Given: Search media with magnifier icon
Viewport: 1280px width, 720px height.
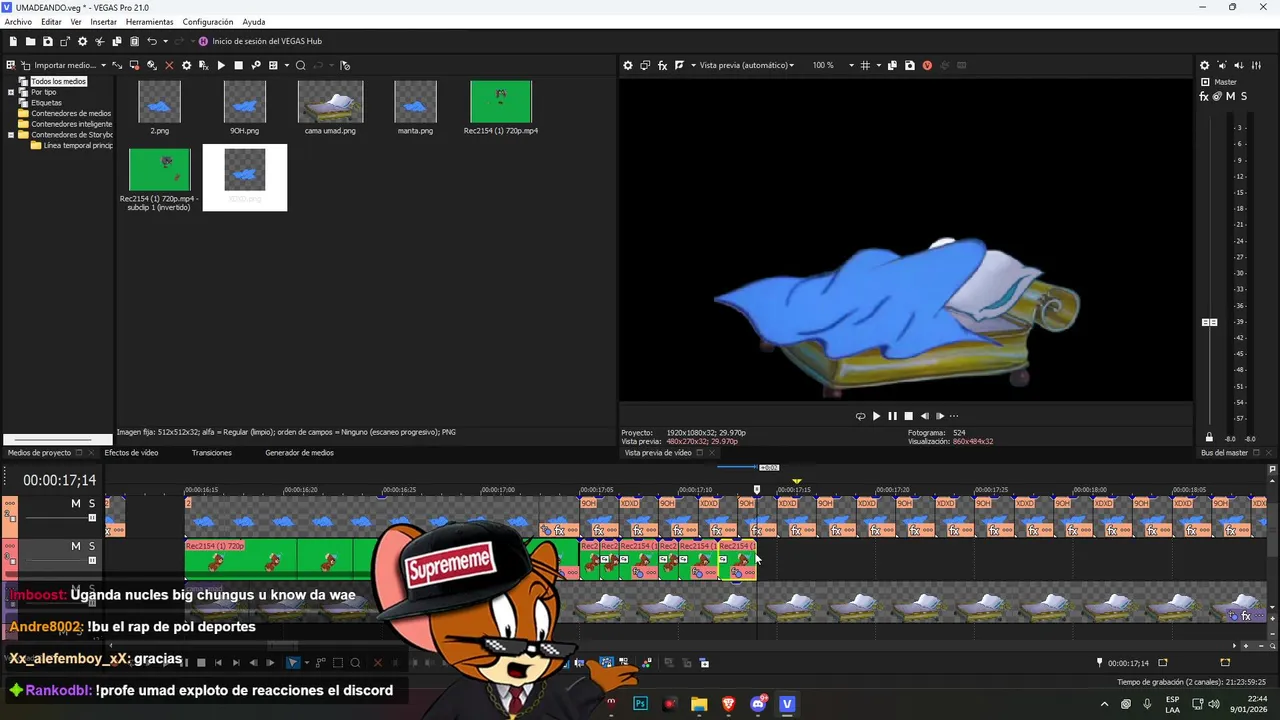Looking at the screenshot, I should pyautogui.click(x=300, y=65).
